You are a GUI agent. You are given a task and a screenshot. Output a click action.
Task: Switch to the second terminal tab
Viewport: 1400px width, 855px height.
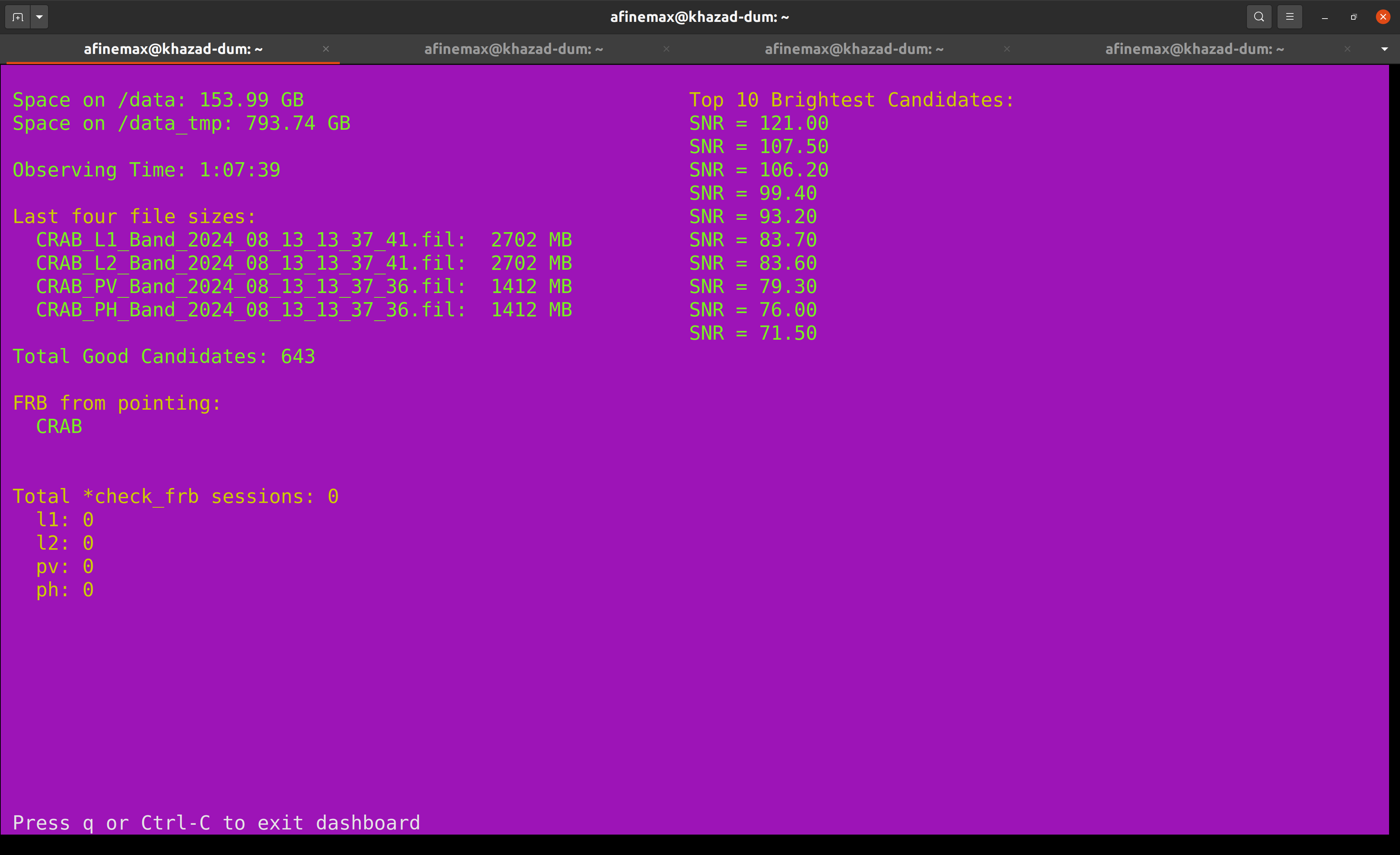pos(514,49)
